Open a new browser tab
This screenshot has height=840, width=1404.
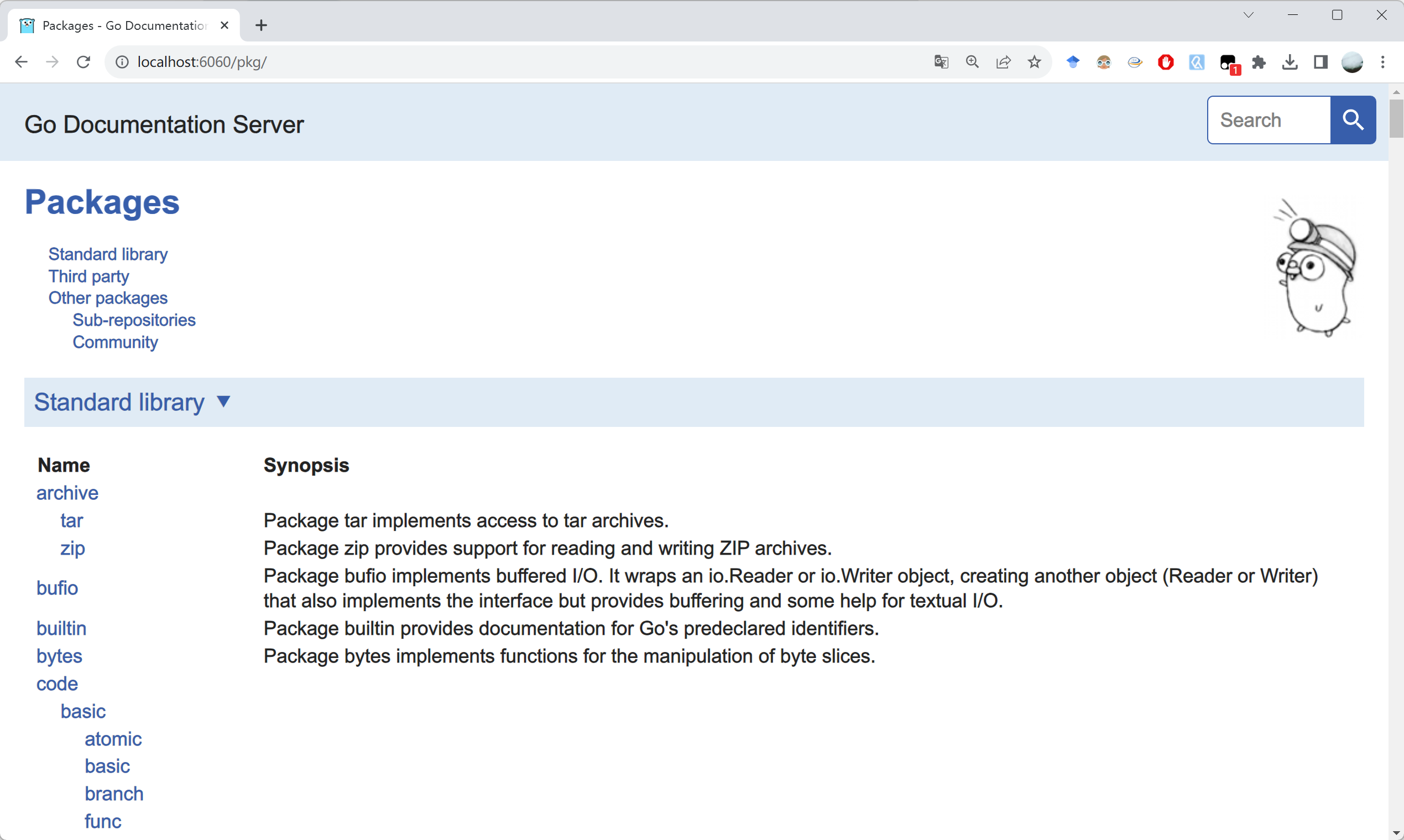coord(261,25)
